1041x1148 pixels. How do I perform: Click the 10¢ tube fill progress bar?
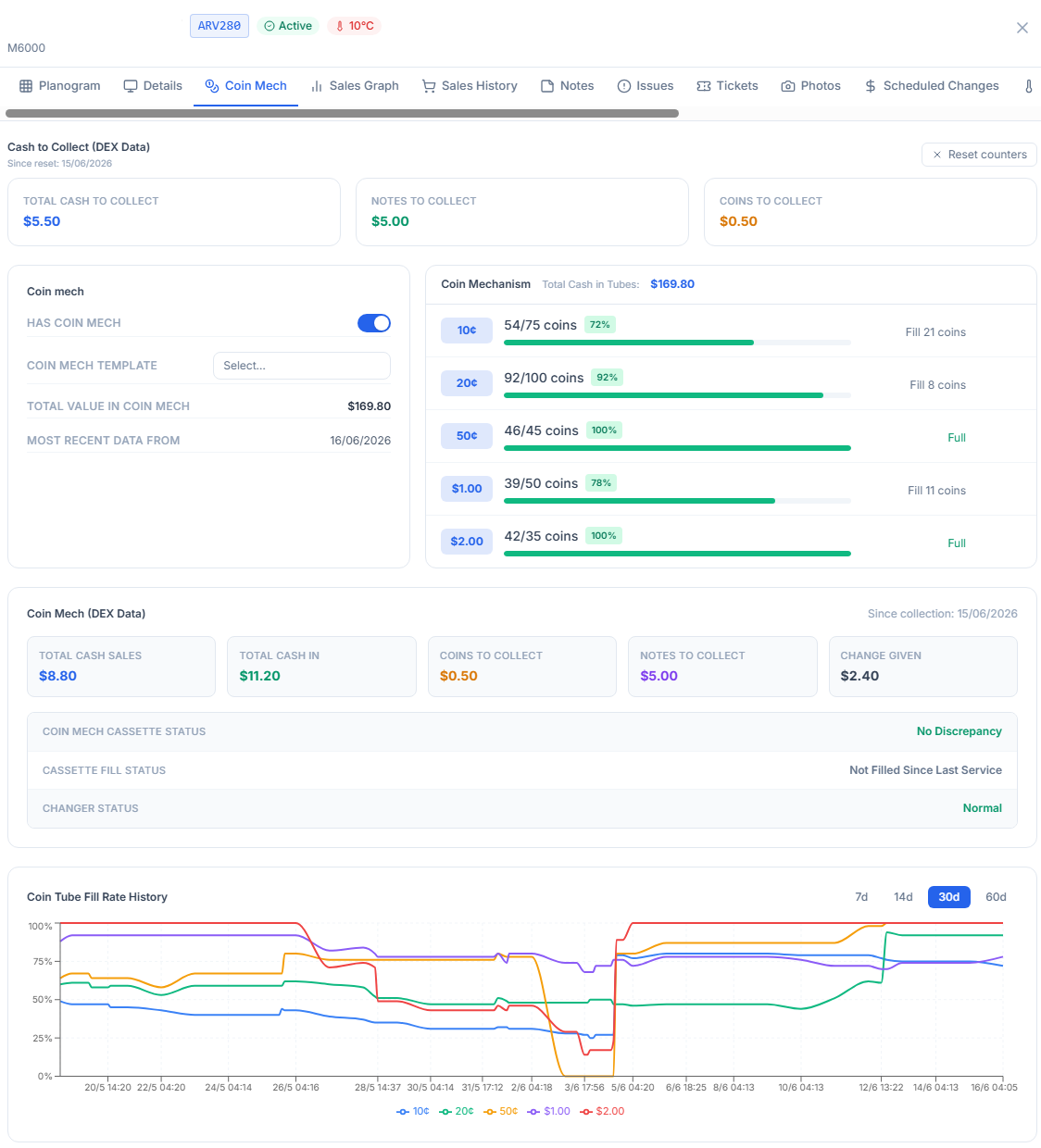677,343
